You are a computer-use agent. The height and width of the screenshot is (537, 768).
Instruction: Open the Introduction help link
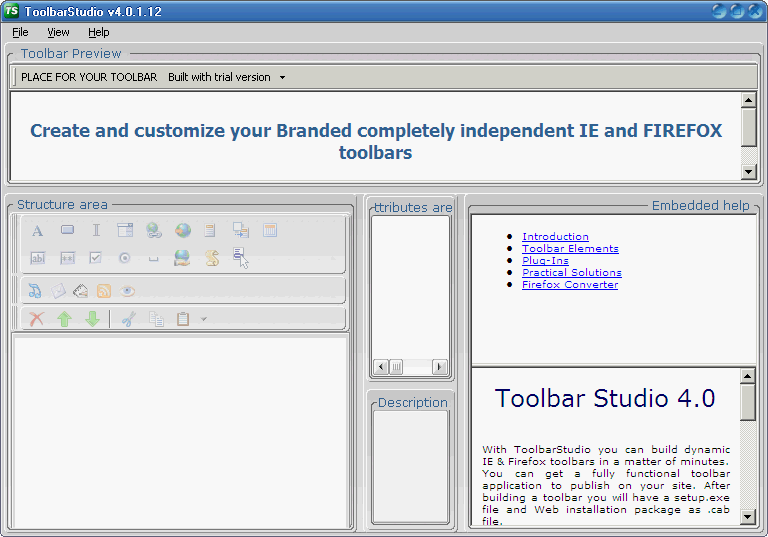[x=555, y=237]
